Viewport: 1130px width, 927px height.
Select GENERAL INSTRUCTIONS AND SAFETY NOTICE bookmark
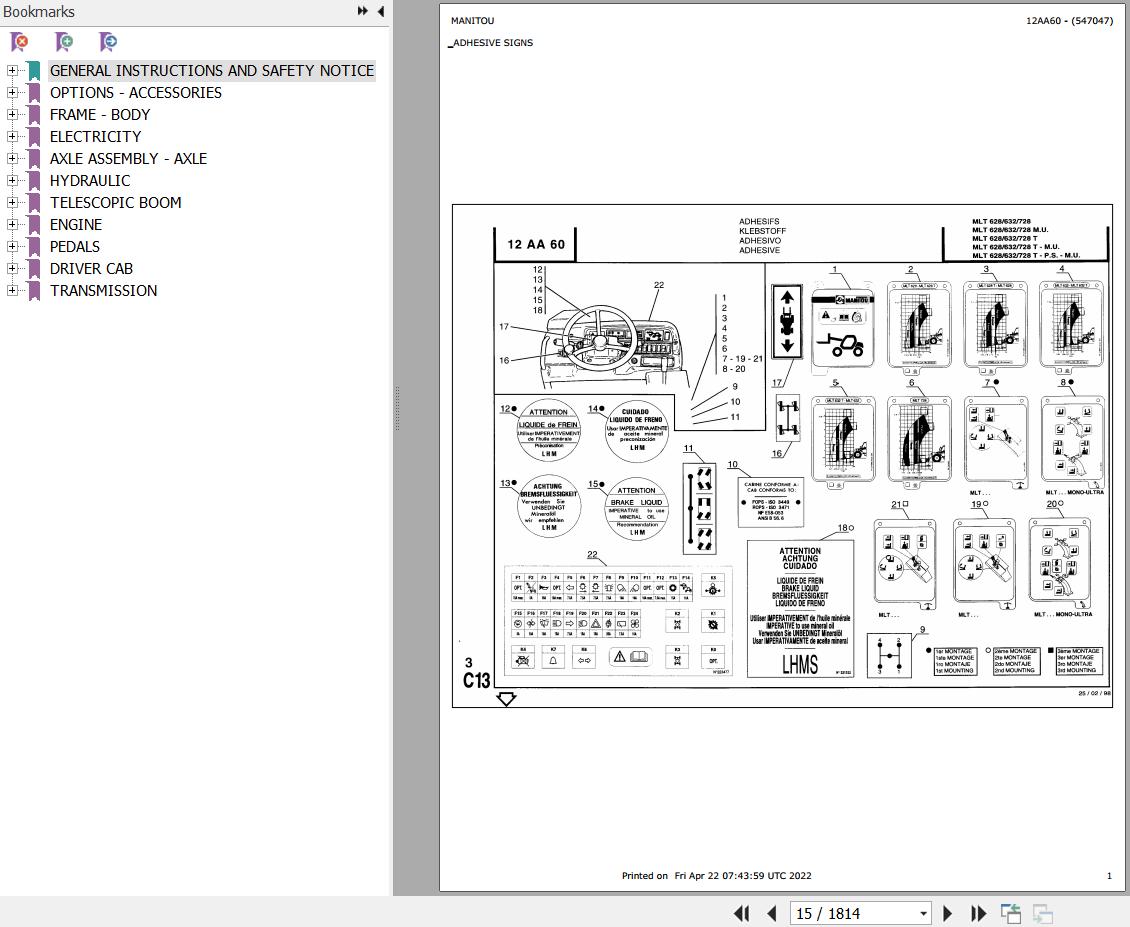pyautogui.click(x=212, y=71)
